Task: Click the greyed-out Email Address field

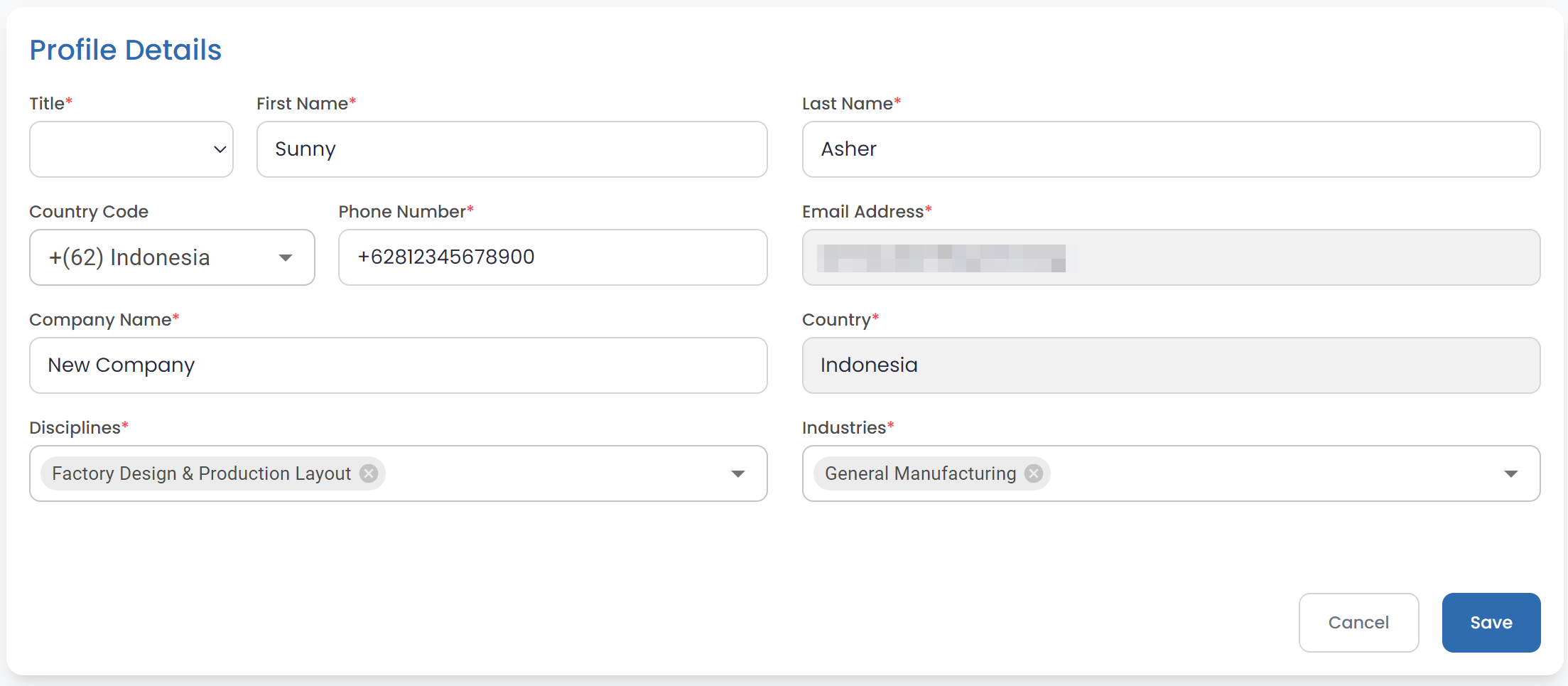Action: [1170, 257]
